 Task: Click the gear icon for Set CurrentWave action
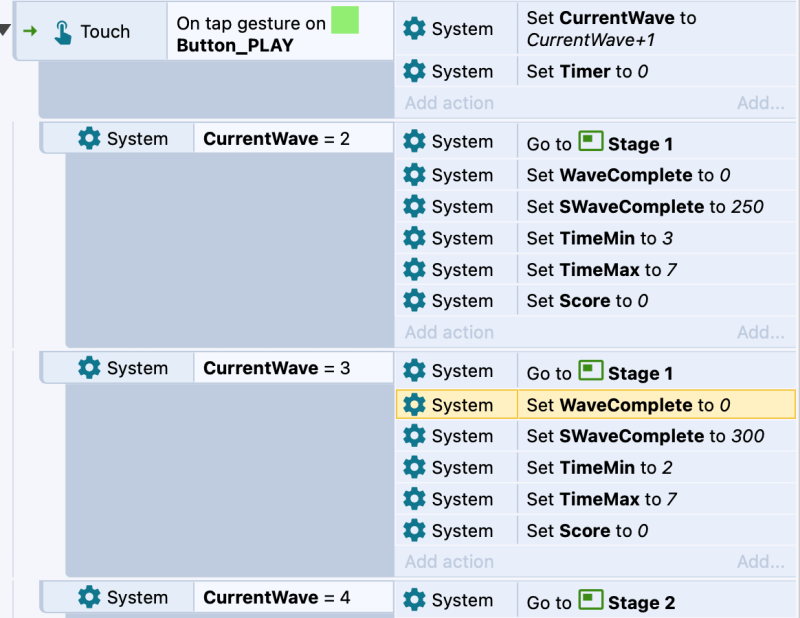414,29
